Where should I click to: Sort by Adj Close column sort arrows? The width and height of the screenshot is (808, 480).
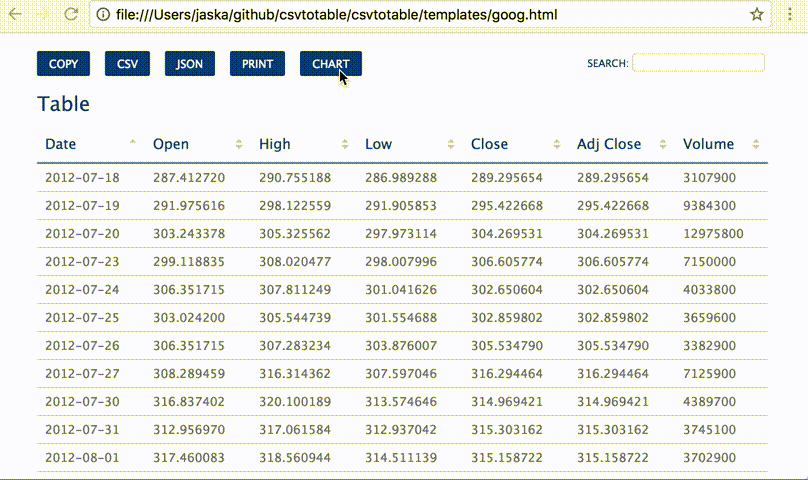[663, 144]
